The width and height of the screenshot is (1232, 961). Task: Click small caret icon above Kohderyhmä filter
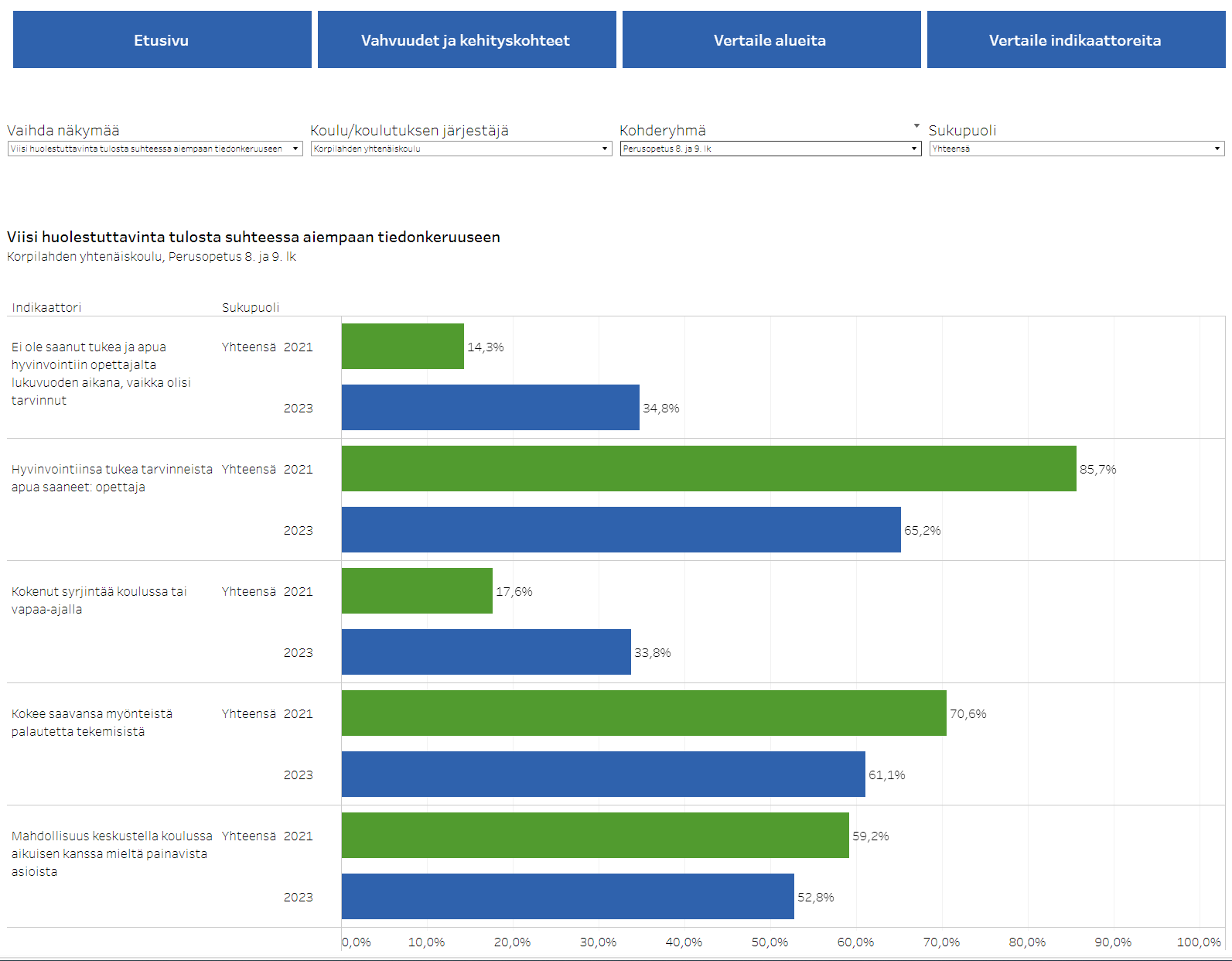coord(916,125)
